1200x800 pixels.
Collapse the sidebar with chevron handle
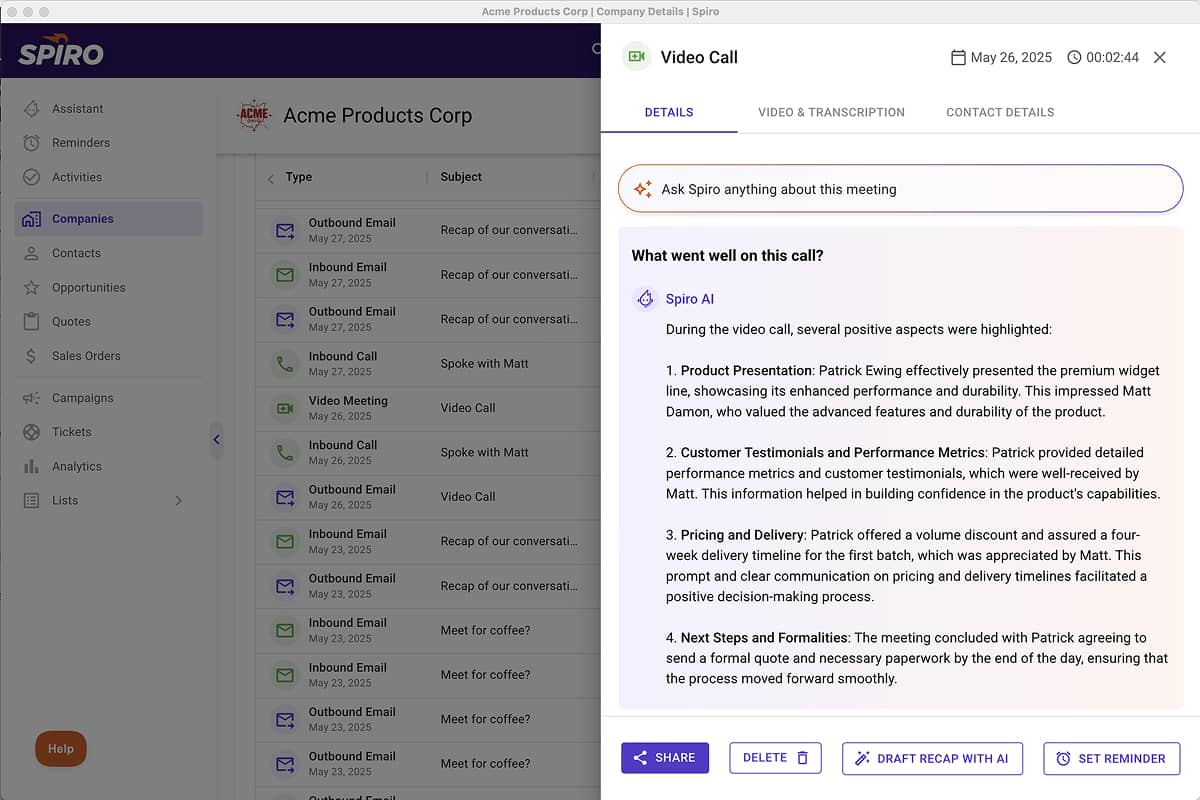click(x=216, y=440)
